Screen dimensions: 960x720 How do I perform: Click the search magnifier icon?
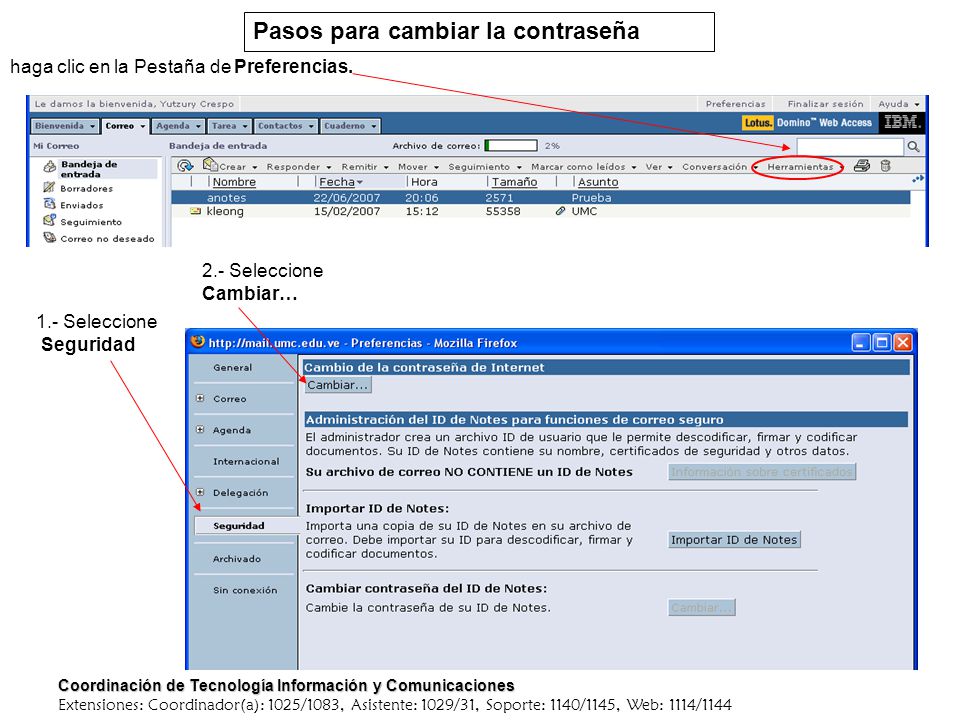click(913, 146)
